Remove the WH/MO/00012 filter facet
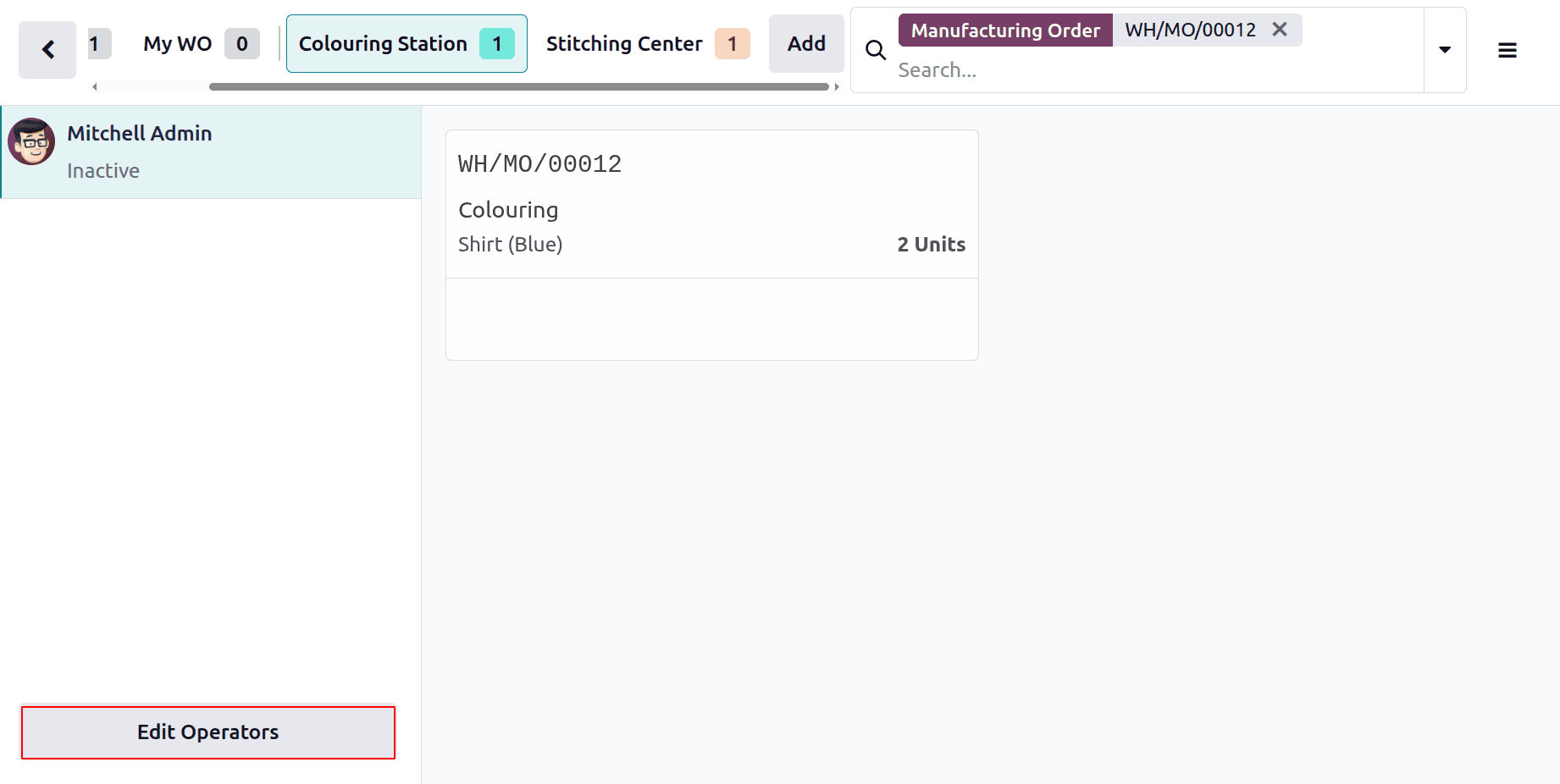Viewport: 1560px width, 784px height. tap(1280, 30)
